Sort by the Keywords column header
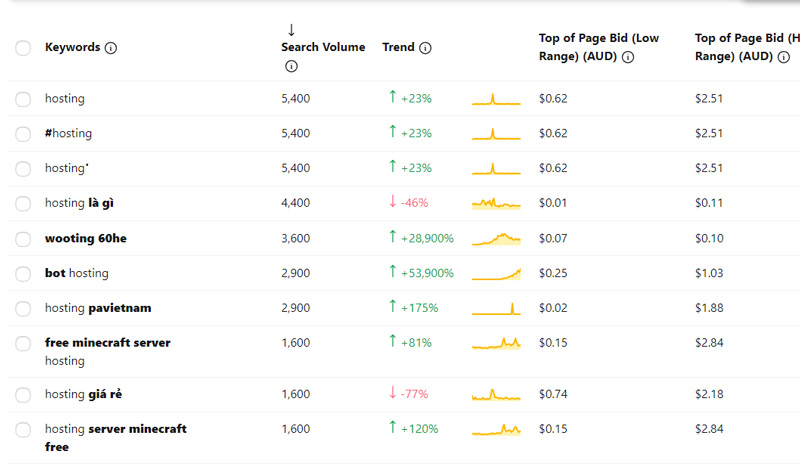The height and width of the screenshot is (465, 800). [72, 47]
